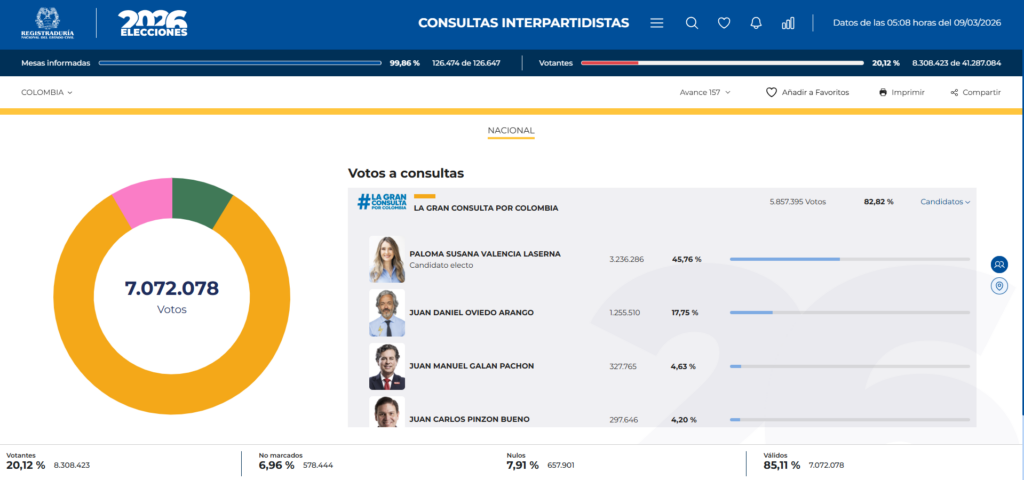Open the bar chart statistics icon

tap(788, 23)
